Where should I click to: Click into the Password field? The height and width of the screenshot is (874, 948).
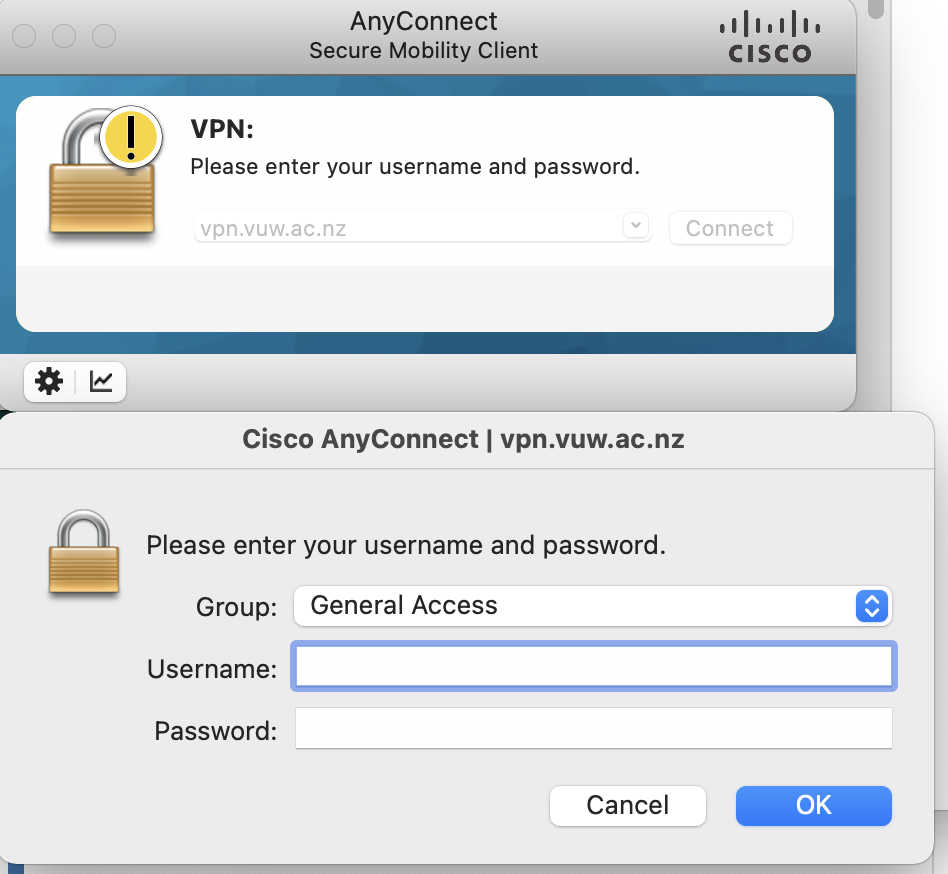coord(593,729)
